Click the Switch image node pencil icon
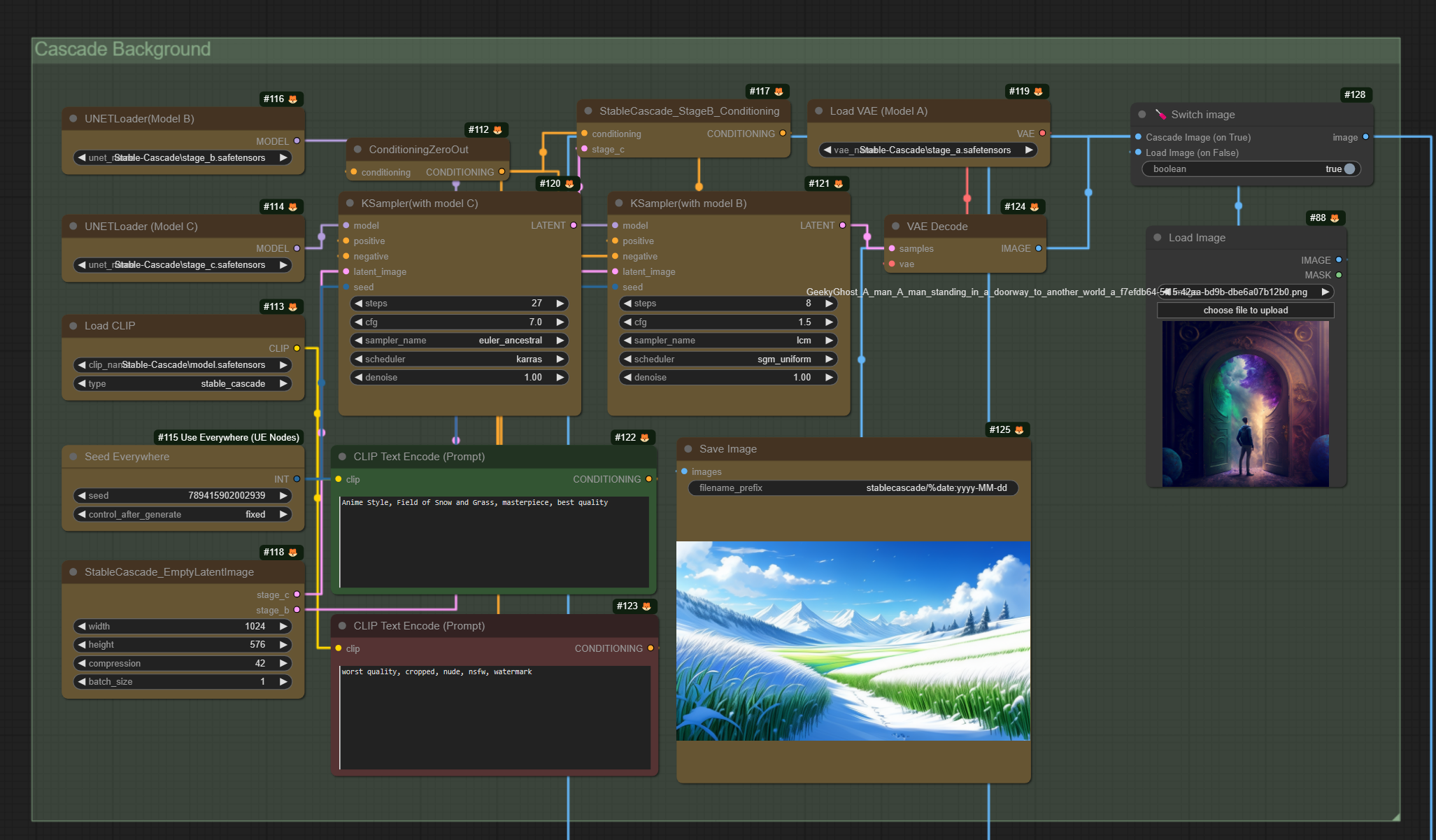 tap(1160, 115)
